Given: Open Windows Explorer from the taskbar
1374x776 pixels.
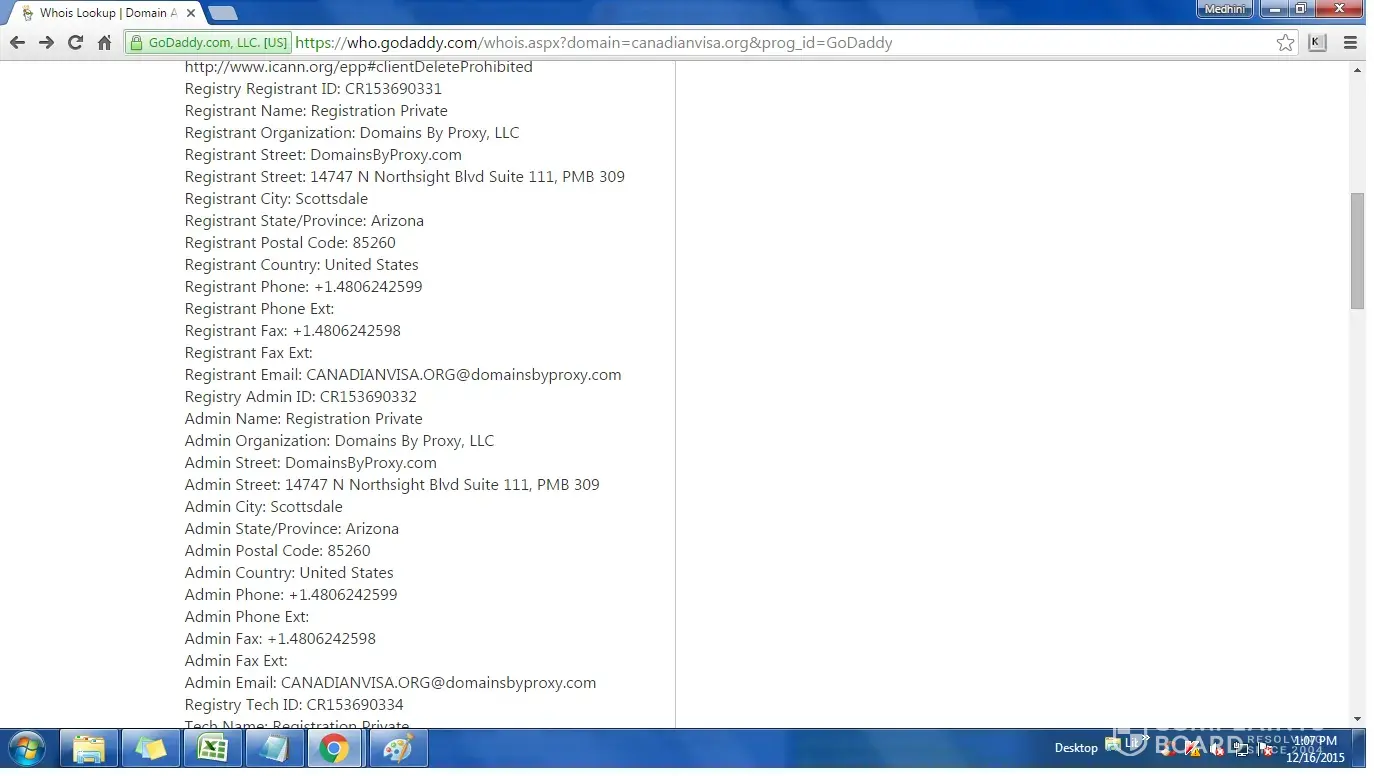Looking at the screenshot, I should pyautogui.click(x=89, y=748).
